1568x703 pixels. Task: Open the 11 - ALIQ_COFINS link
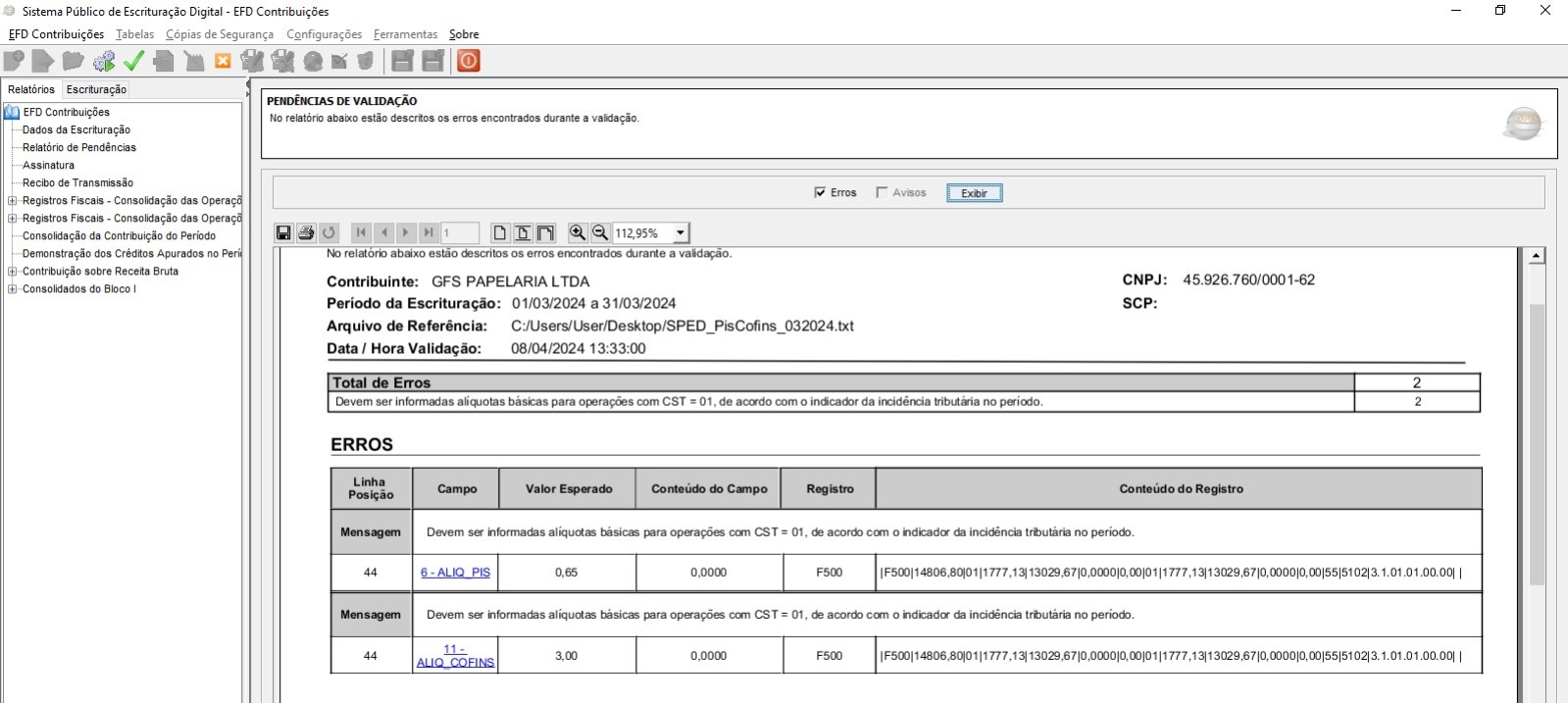coord(455,656)
